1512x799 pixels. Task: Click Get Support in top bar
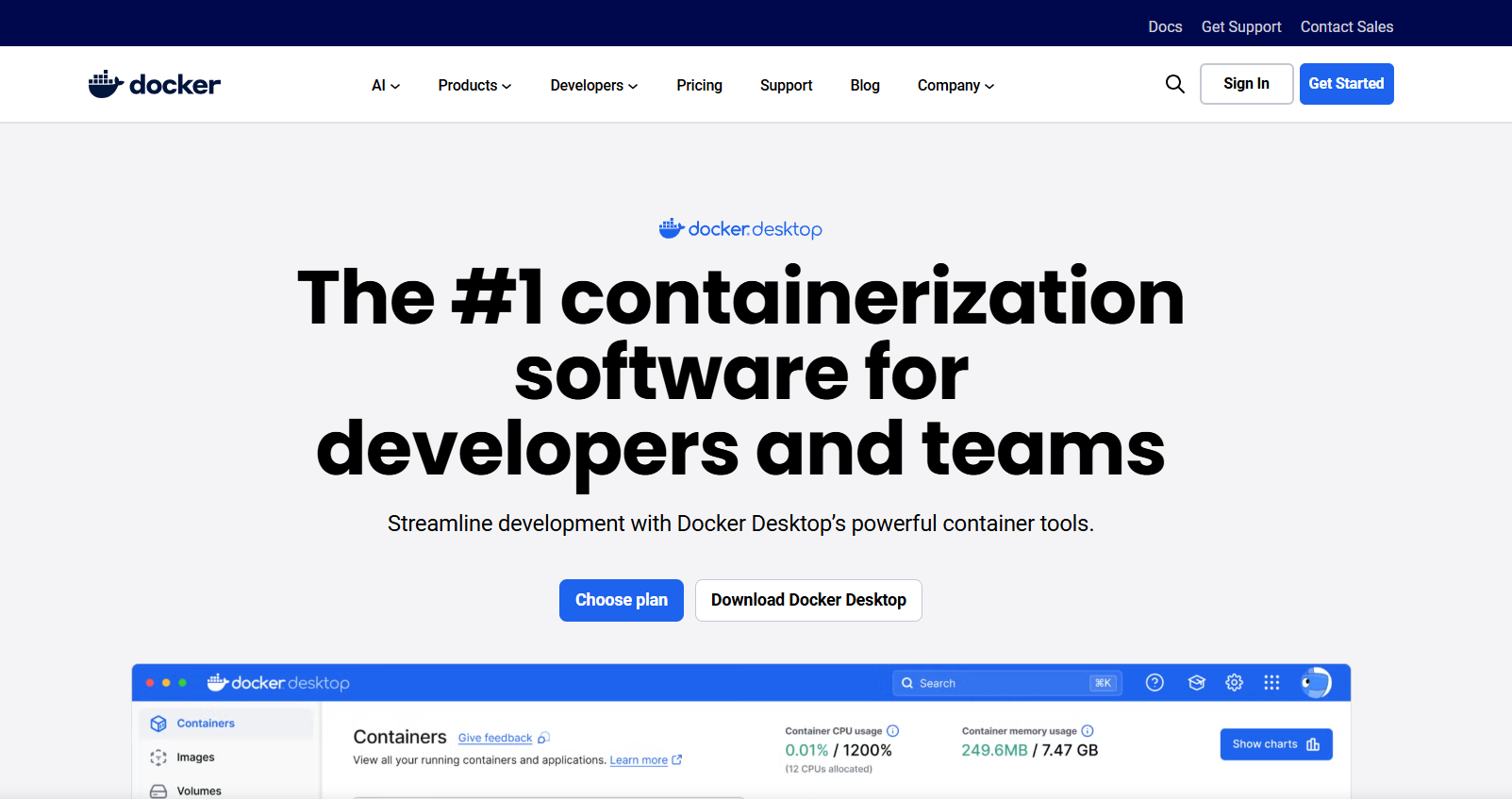click(1241, 26)
